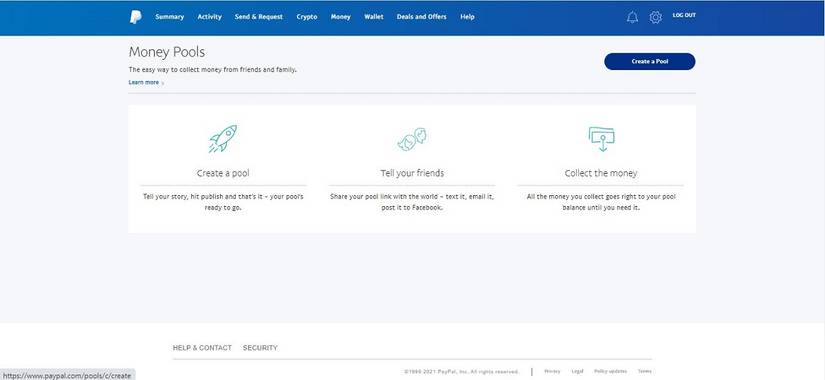Image resolution: width=825 pixels, height=380 pixels.
Task: Click the money download icon above Collect the money
Action: [x=601, y=139]
